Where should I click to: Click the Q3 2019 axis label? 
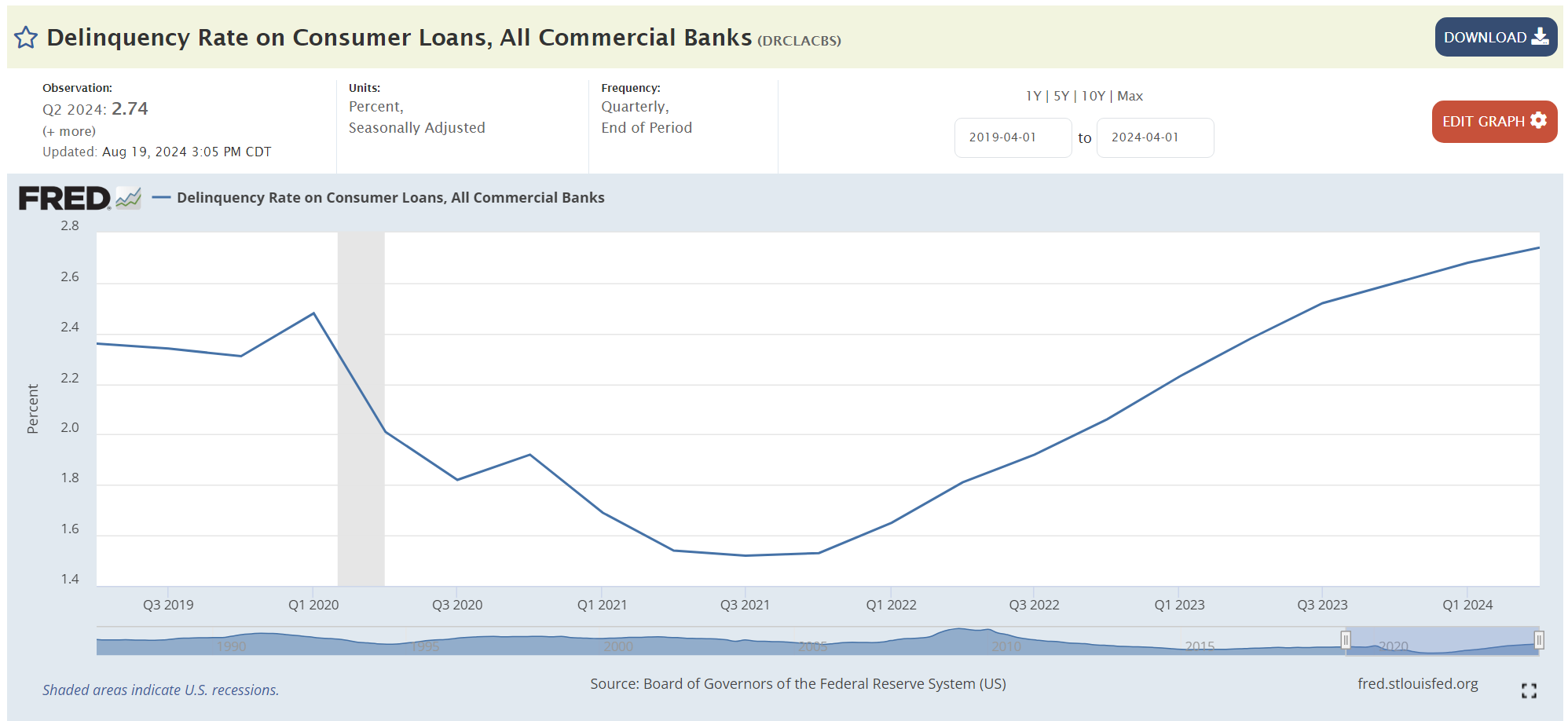point(168,605)
